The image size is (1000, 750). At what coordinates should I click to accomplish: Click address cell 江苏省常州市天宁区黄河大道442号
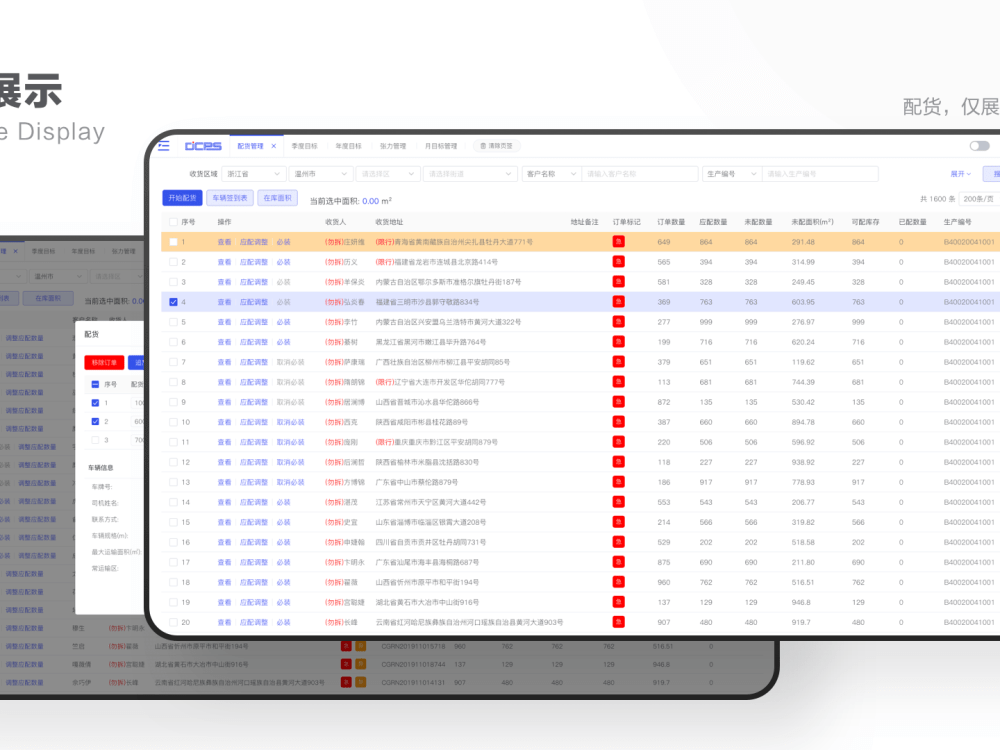[430, 502]
